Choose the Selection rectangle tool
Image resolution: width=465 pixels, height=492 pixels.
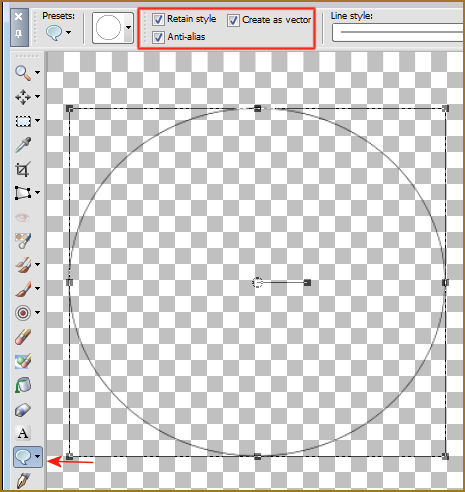coord(23,121)
